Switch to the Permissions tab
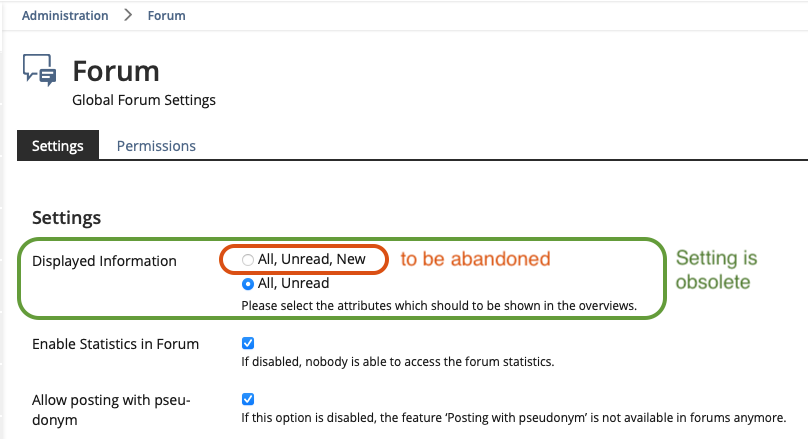Image resolution: width=808 pixels, height=439 pixels. coord(156,146)
